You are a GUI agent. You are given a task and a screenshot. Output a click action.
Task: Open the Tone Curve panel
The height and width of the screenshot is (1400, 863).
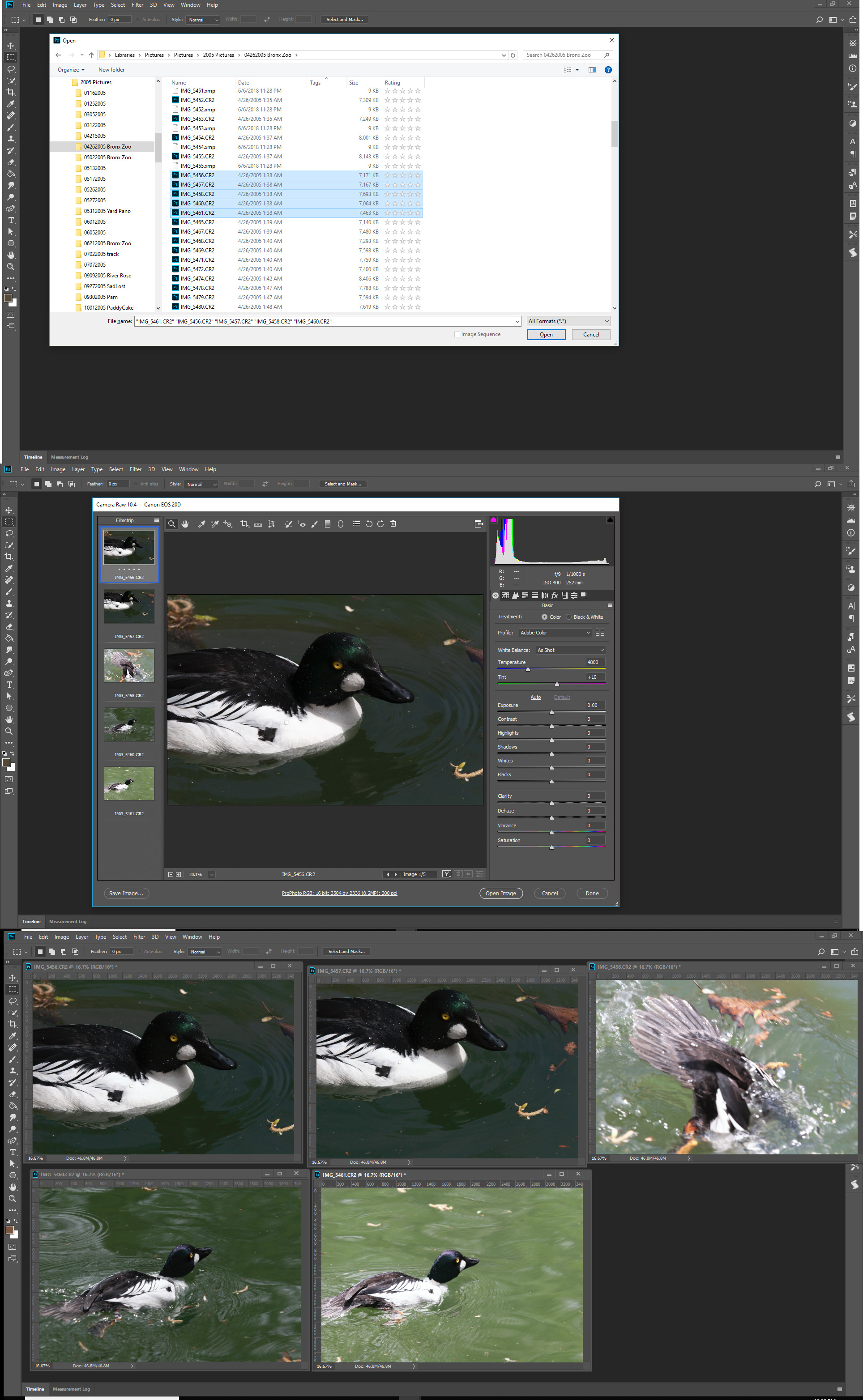pyautogui.click(x=506, y=595)
